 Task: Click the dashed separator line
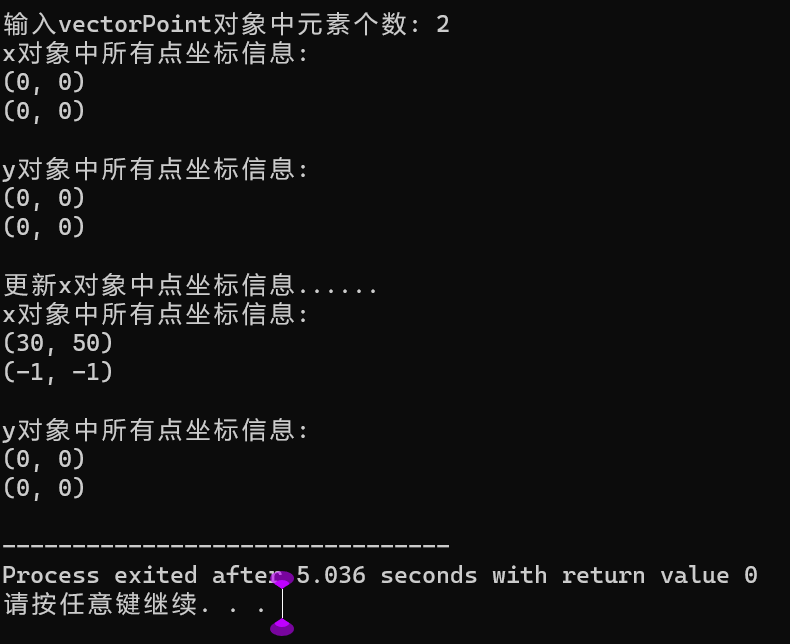click(x=226, y=546)
